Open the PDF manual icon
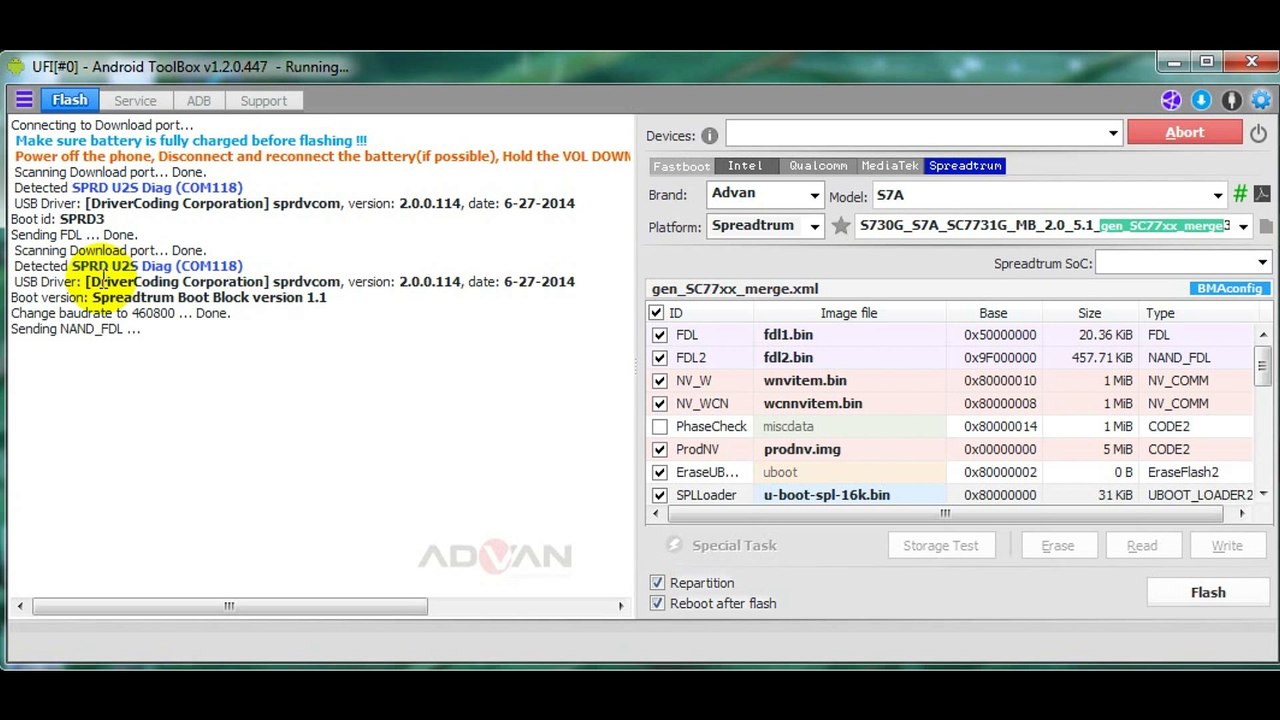The width and height of the screenshot is (1280, 720). pos(1262,194)
